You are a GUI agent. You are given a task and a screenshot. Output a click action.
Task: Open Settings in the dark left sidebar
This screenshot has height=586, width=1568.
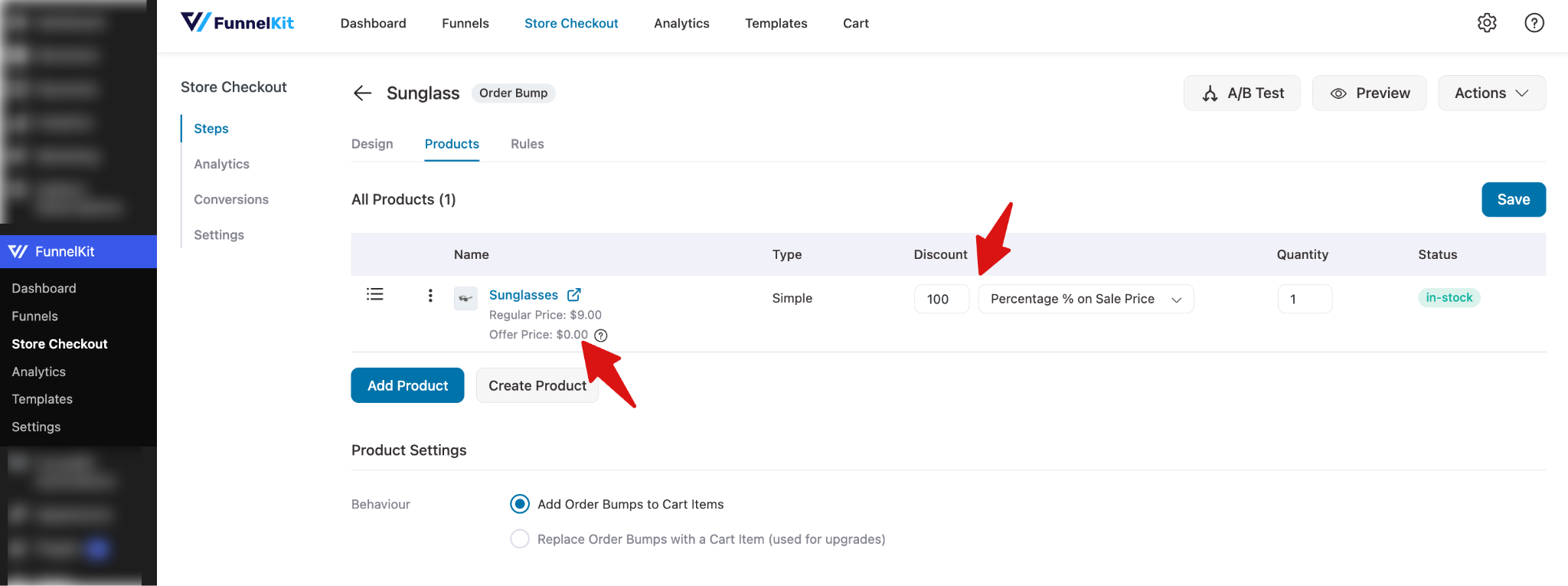click(36, 427)
